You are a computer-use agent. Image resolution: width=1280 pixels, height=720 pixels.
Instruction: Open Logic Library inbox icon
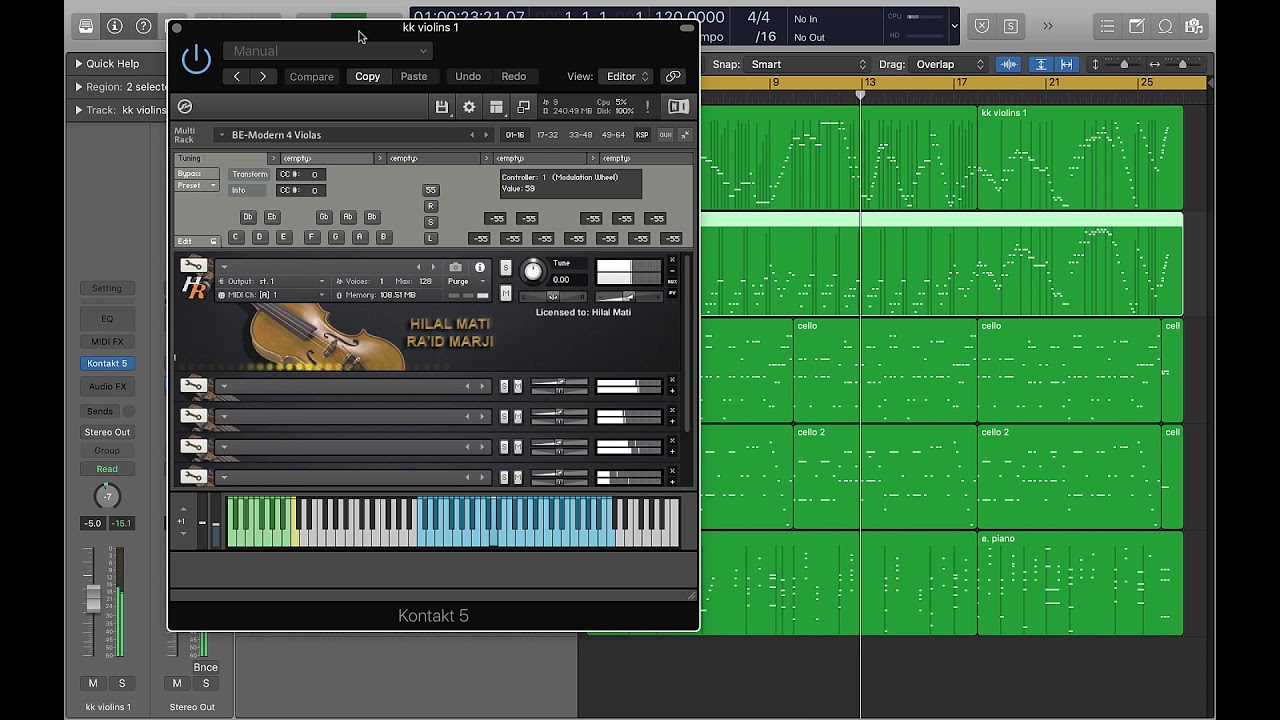point(86,26)
